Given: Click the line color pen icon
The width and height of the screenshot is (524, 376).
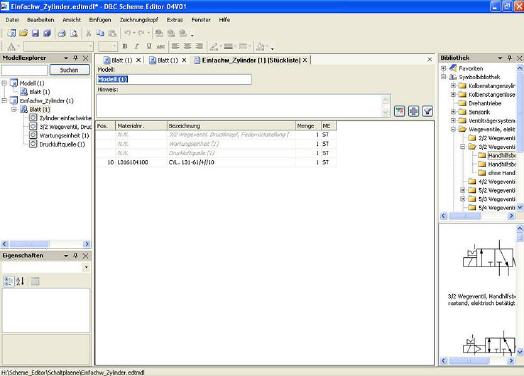Looking at the screenshot, I should (214, 46).
